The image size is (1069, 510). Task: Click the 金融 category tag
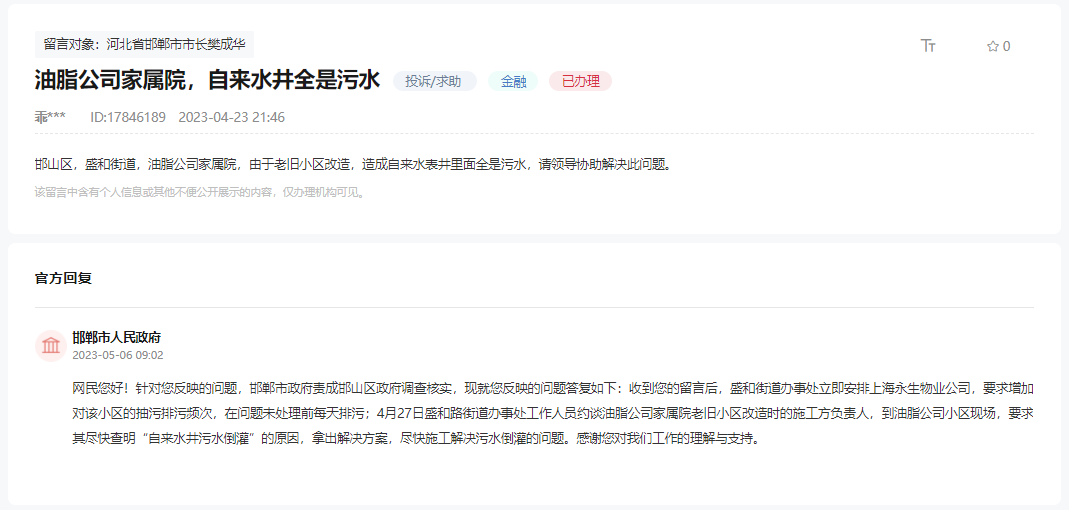(x=513, y=81)
